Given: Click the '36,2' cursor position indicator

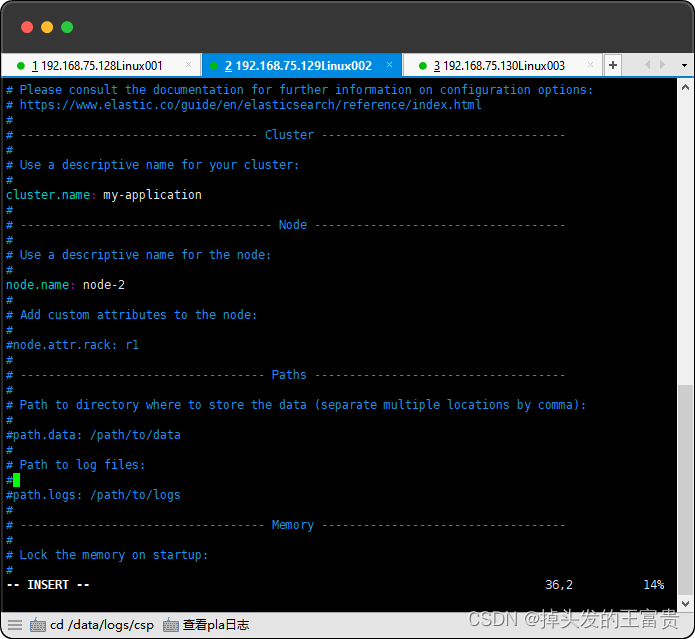Looking at the screenshot, I should click(559, 585).
